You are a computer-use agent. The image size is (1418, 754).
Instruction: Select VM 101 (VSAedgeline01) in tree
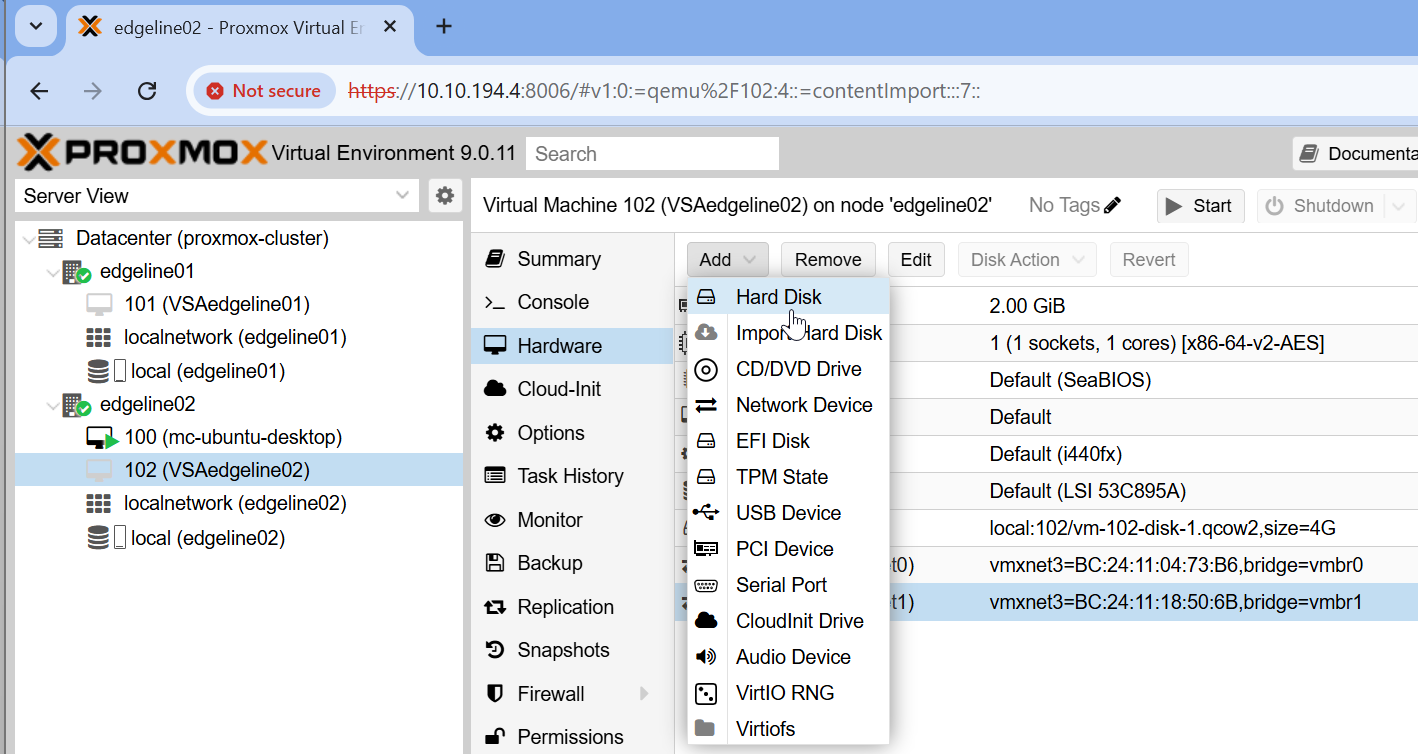click(217, 304)
